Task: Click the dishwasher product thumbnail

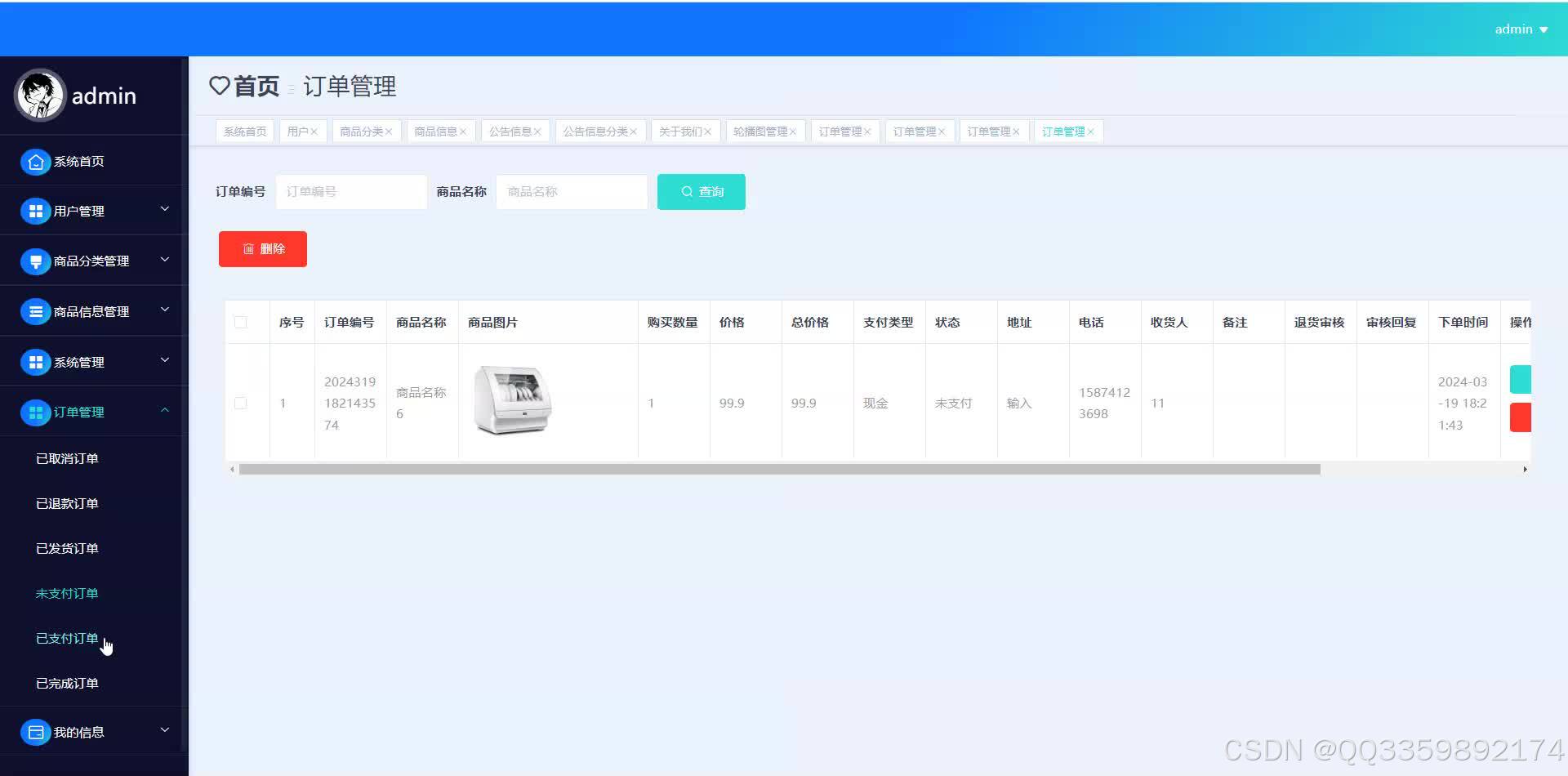Action: [513, 400]
